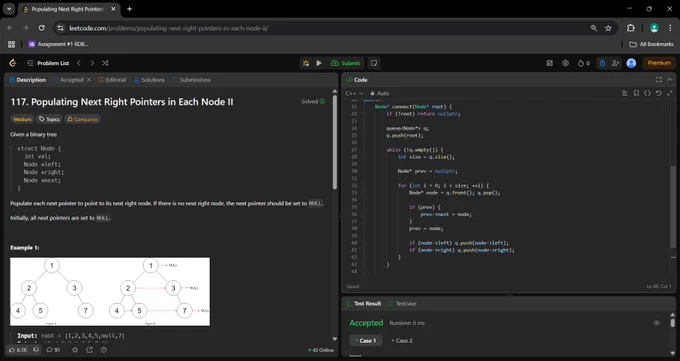Go to the previous problem arrow
This screenshot has height=361, width=680.
(78, 63)
